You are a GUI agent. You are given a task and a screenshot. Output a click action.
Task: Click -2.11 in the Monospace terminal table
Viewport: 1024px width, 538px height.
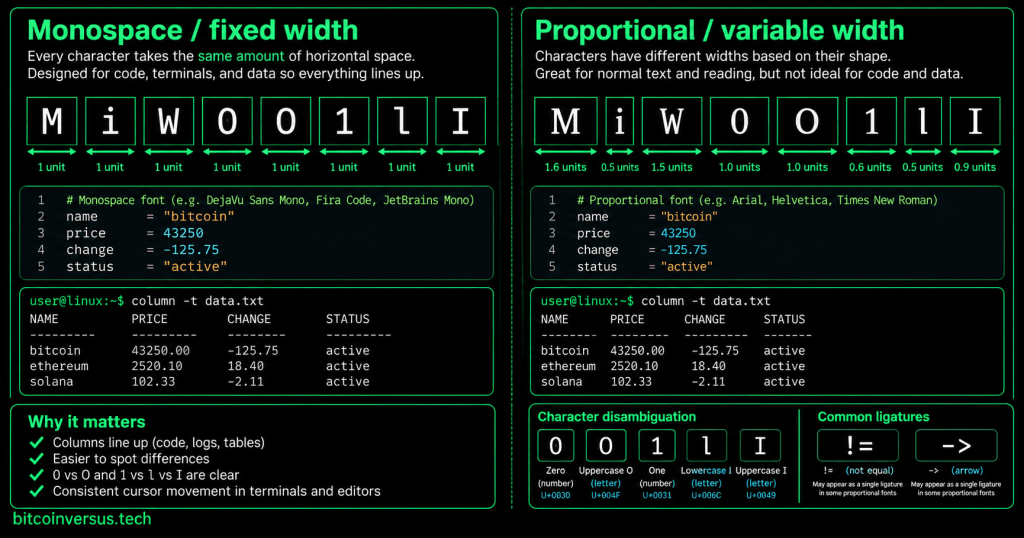(246, 382)
